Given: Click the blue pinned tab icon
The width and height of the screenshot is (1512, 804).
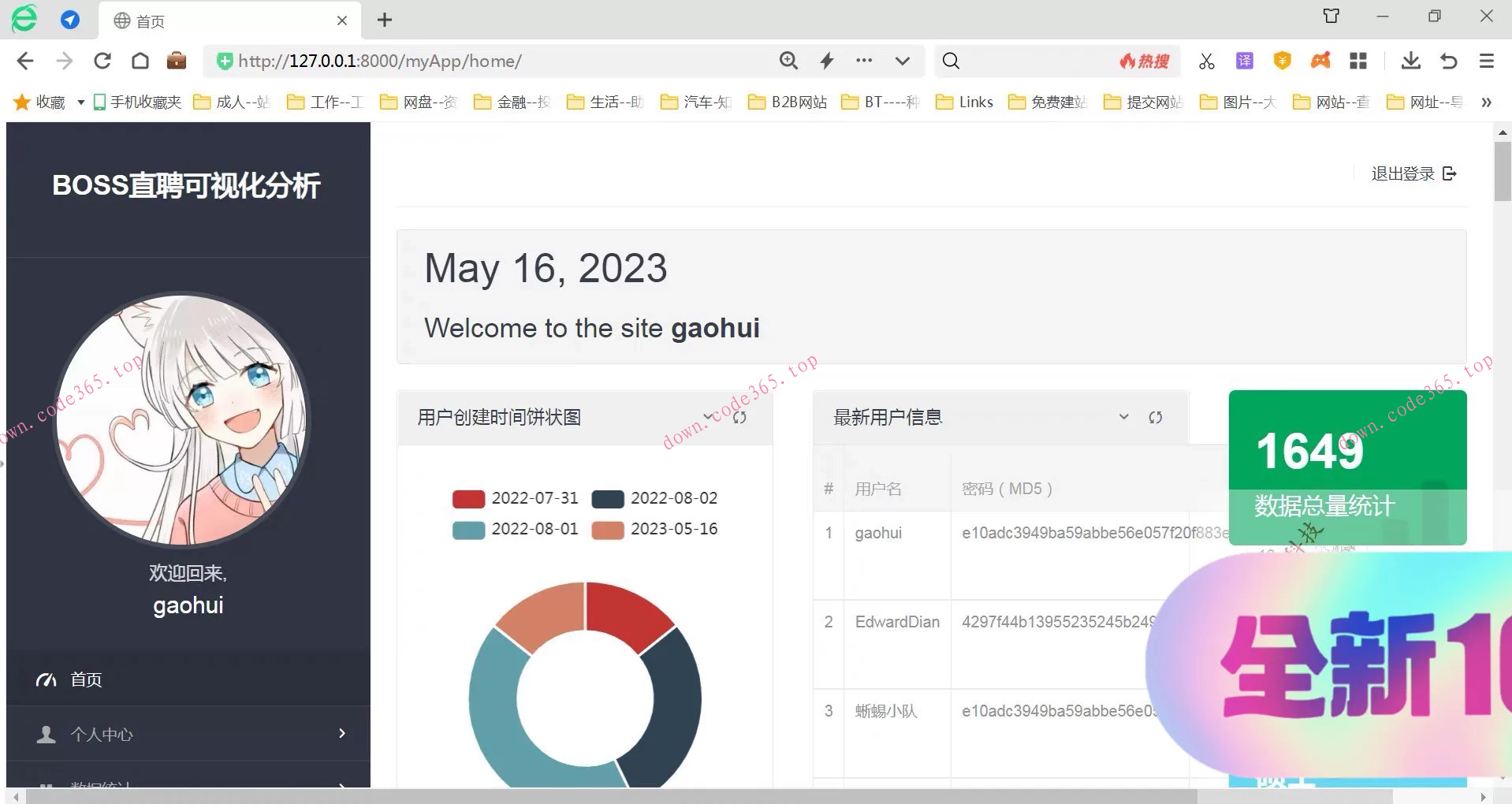Looking at the screenshot, I should point(70,20).
